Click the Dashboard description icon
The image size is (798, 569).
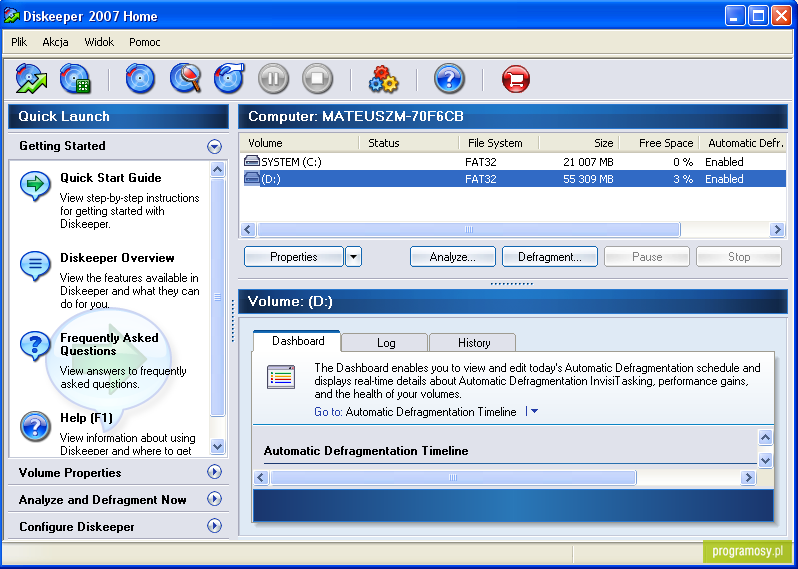pyautogui.click(x=281, y=377)
